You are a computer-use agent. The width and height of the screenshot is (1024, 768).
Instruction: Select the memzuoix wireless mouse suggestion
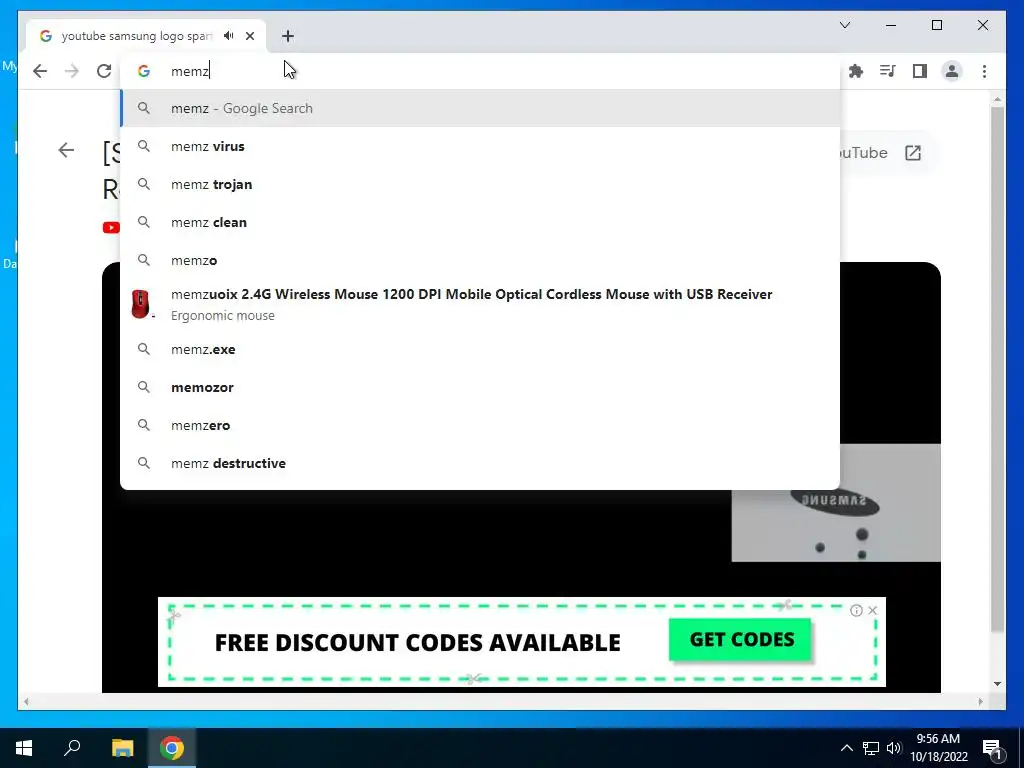(480, 304)
